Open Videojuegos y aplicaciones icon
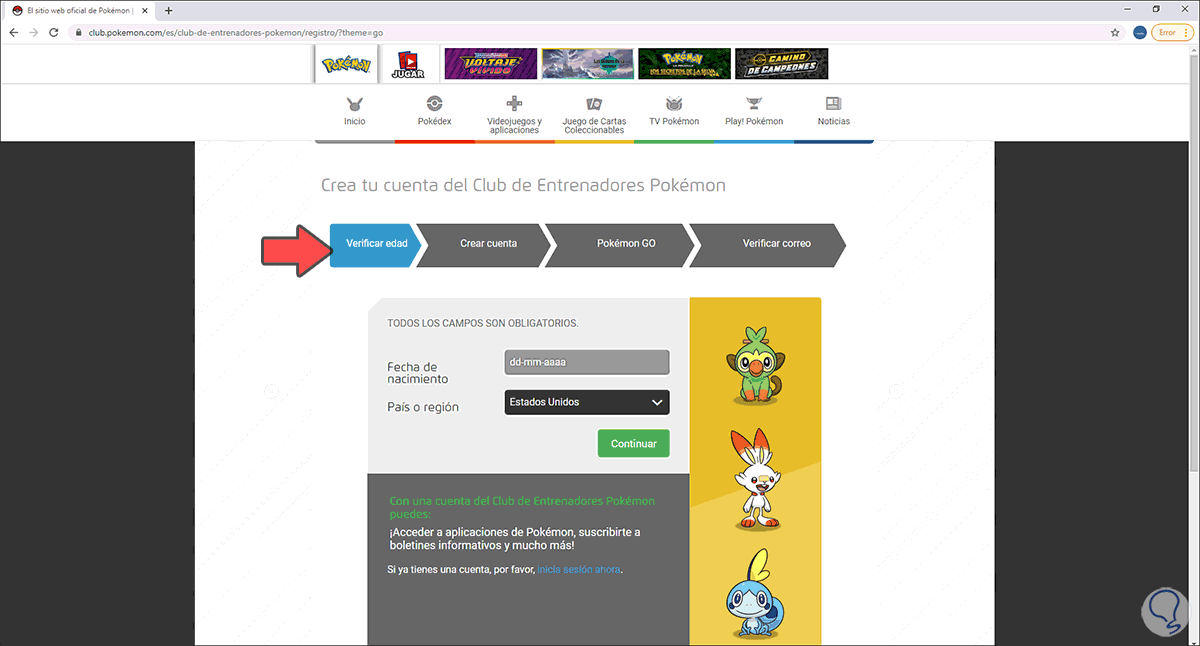1200x646 pixels. [x=514, y=103]
